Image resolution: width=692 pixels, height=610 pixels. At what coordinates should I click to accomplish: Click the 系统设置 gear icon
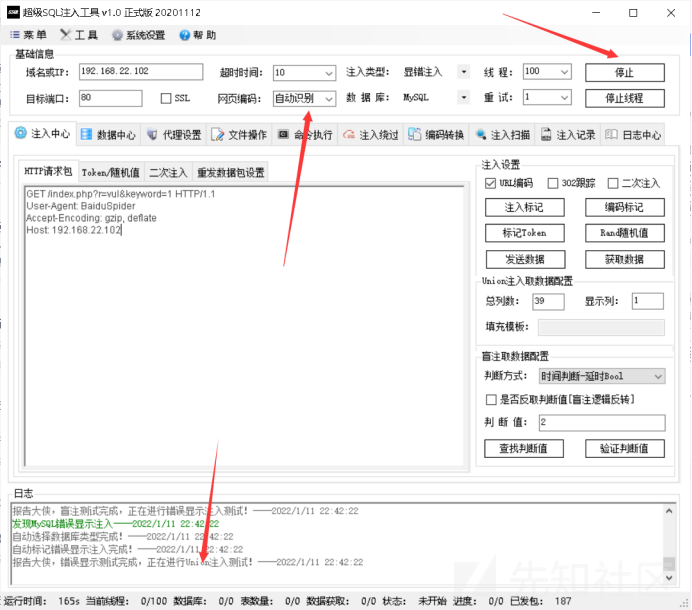(x=117, y=35)
